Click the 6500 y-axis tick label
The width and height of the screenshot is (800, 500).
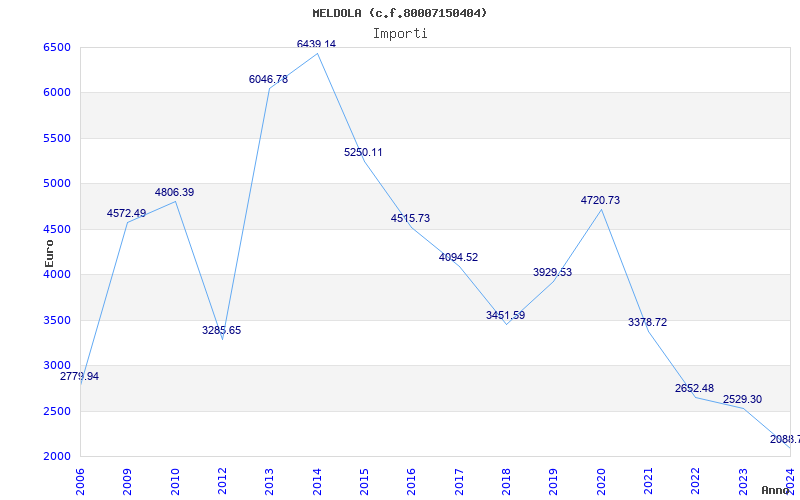click(x=56, y=47)
